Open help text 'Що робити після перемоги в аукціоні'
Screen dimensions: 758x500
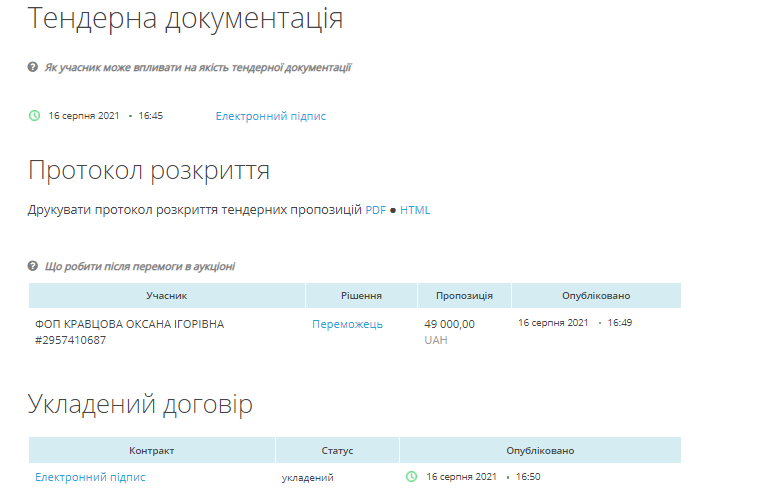[140, 267]
